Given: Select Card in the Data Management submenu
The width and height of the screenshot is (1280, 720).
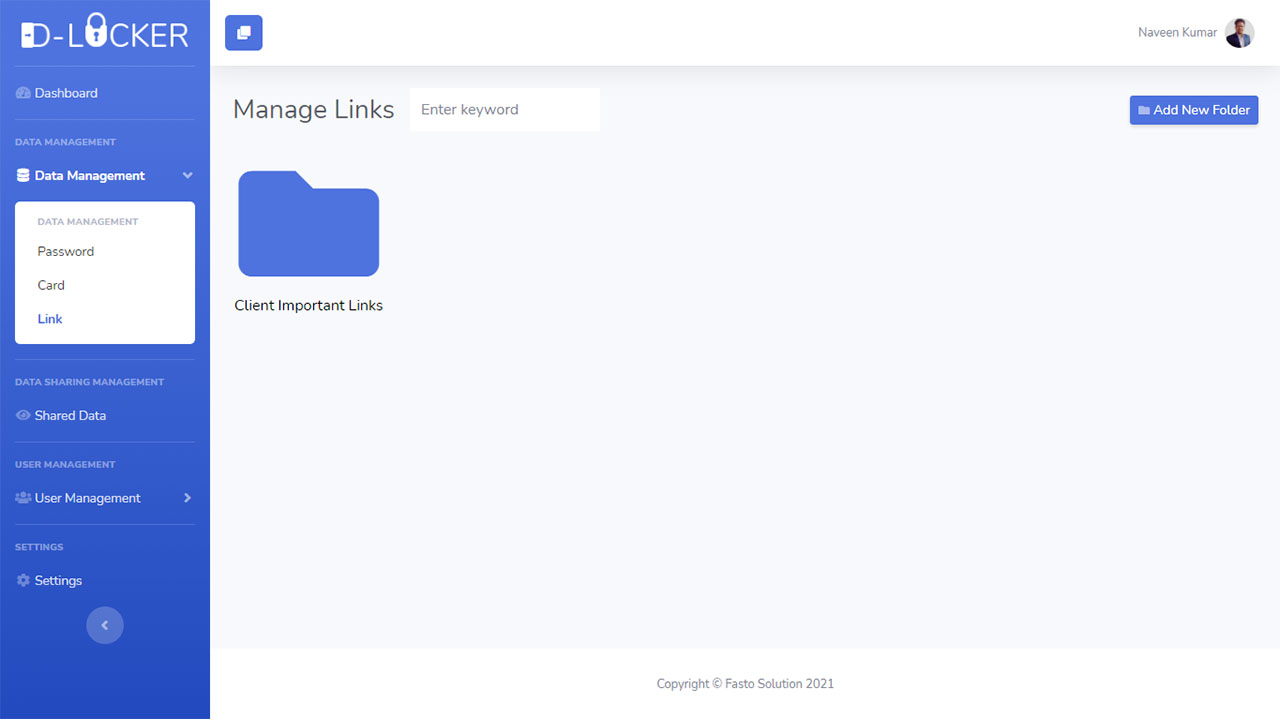Looking at the screenshot, I should coord(51,285).
